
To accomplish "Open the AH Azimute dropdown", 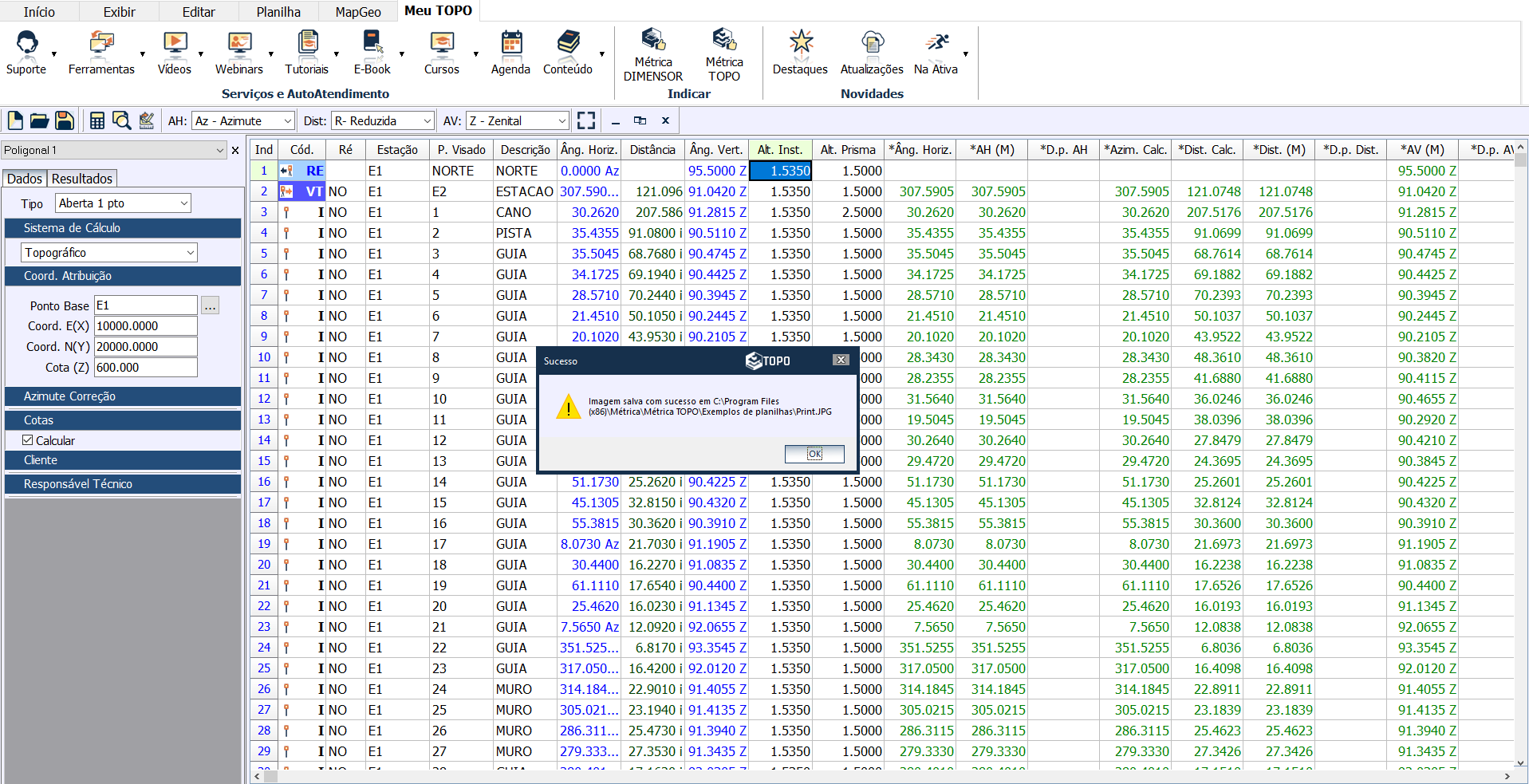I will point(243,121).
